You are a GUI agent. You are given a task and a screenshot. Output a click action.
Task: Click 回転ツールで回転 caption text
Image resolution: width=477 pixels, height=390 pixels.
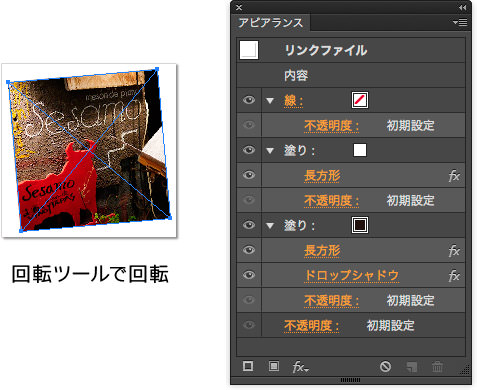click(x=90, y=274)
